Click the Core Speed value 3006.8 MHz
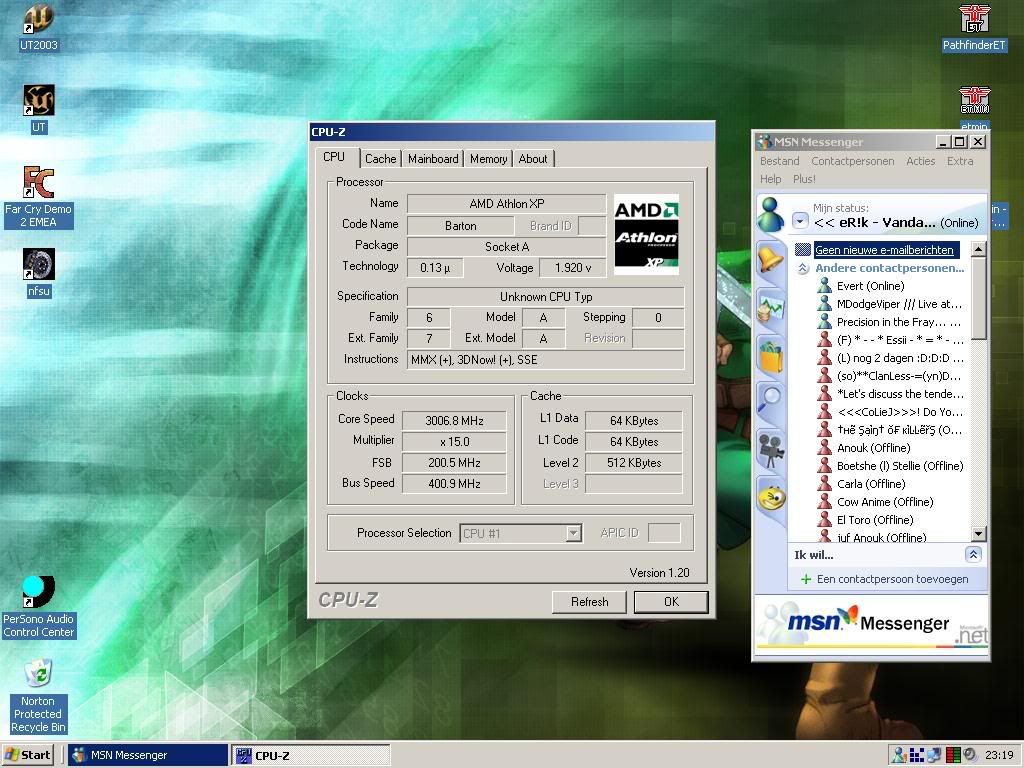 [x=454, y=421]
